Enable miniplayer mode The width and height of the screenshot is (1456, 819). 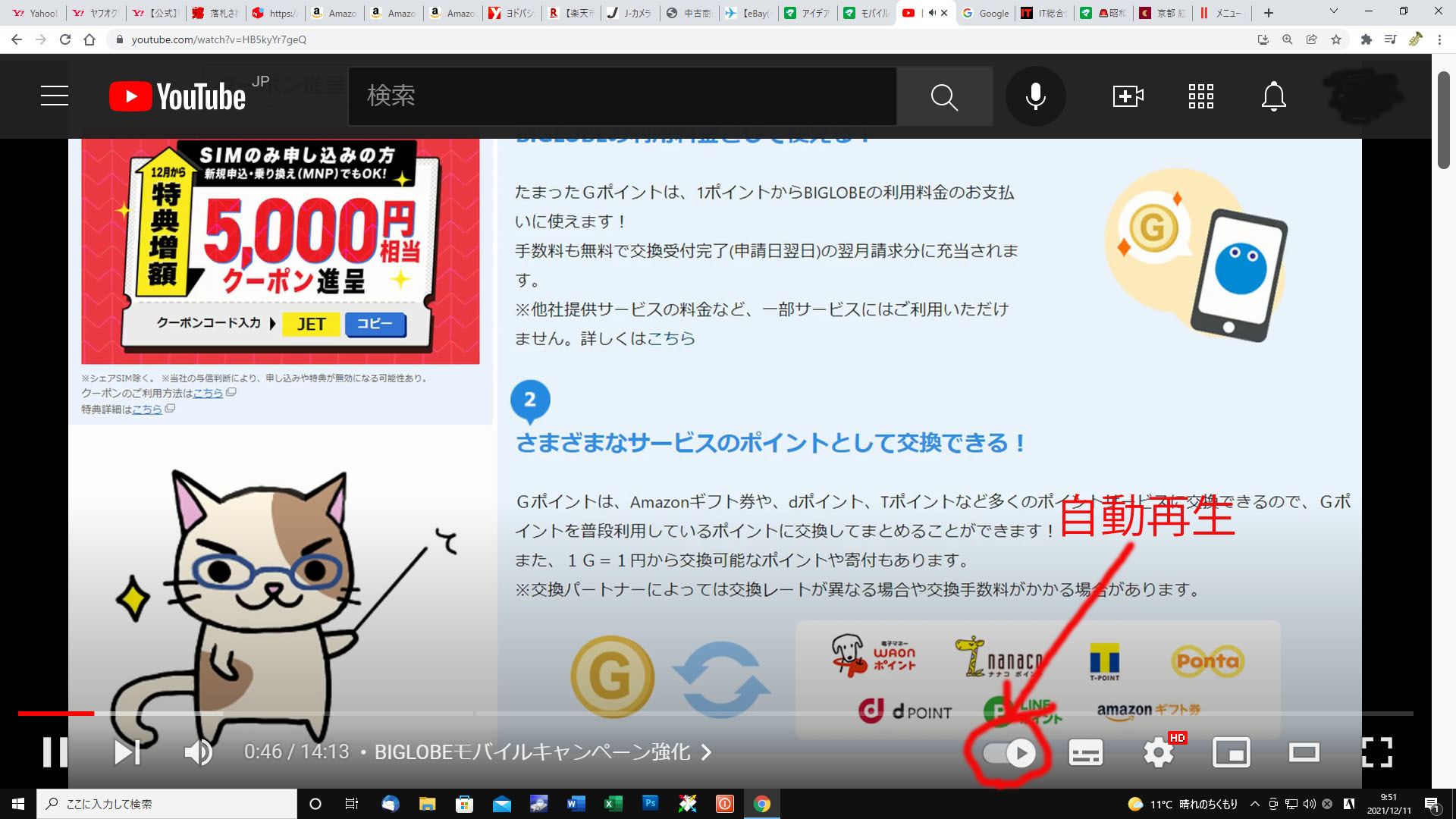click(1231, 753)
